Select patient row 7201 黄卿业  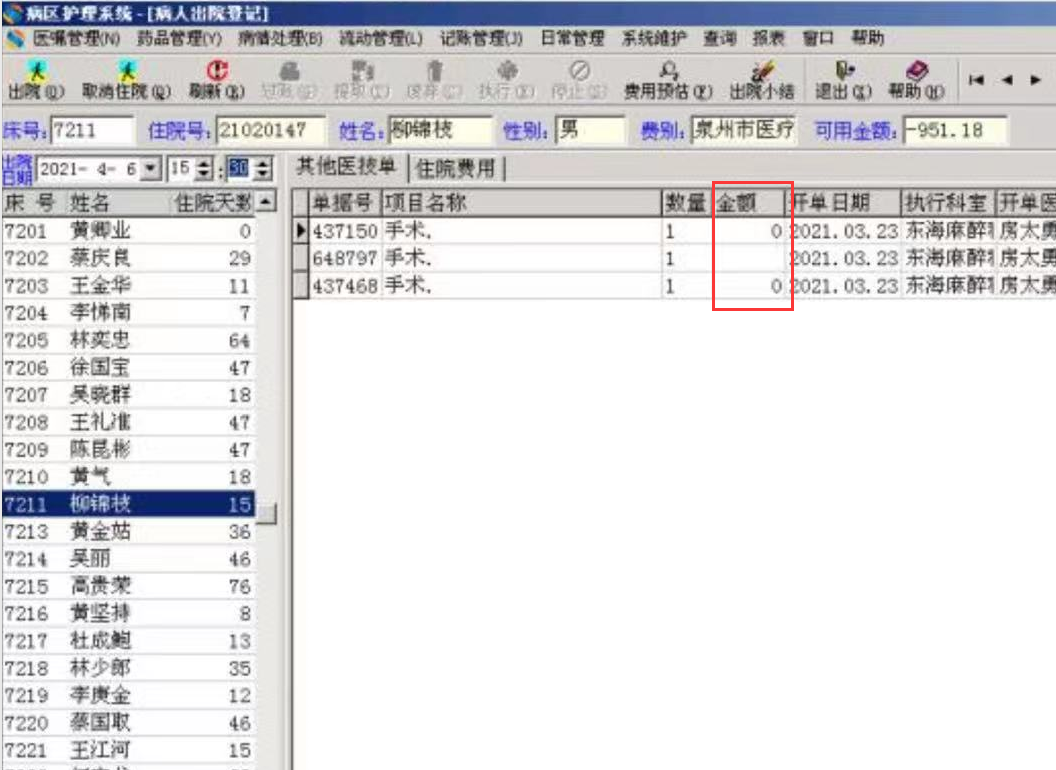(x=128, y=231)
